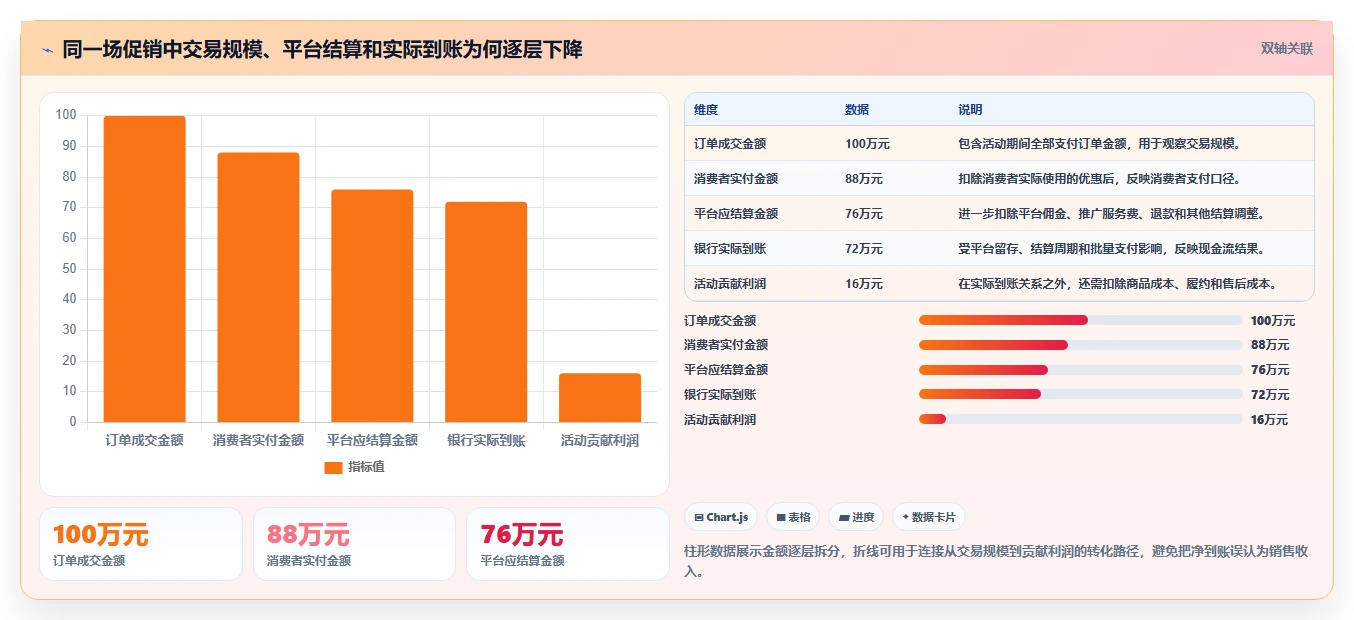Click the 72万元 value beside the progress bar
The image size is (1354, 620).
click(1270, 395)
